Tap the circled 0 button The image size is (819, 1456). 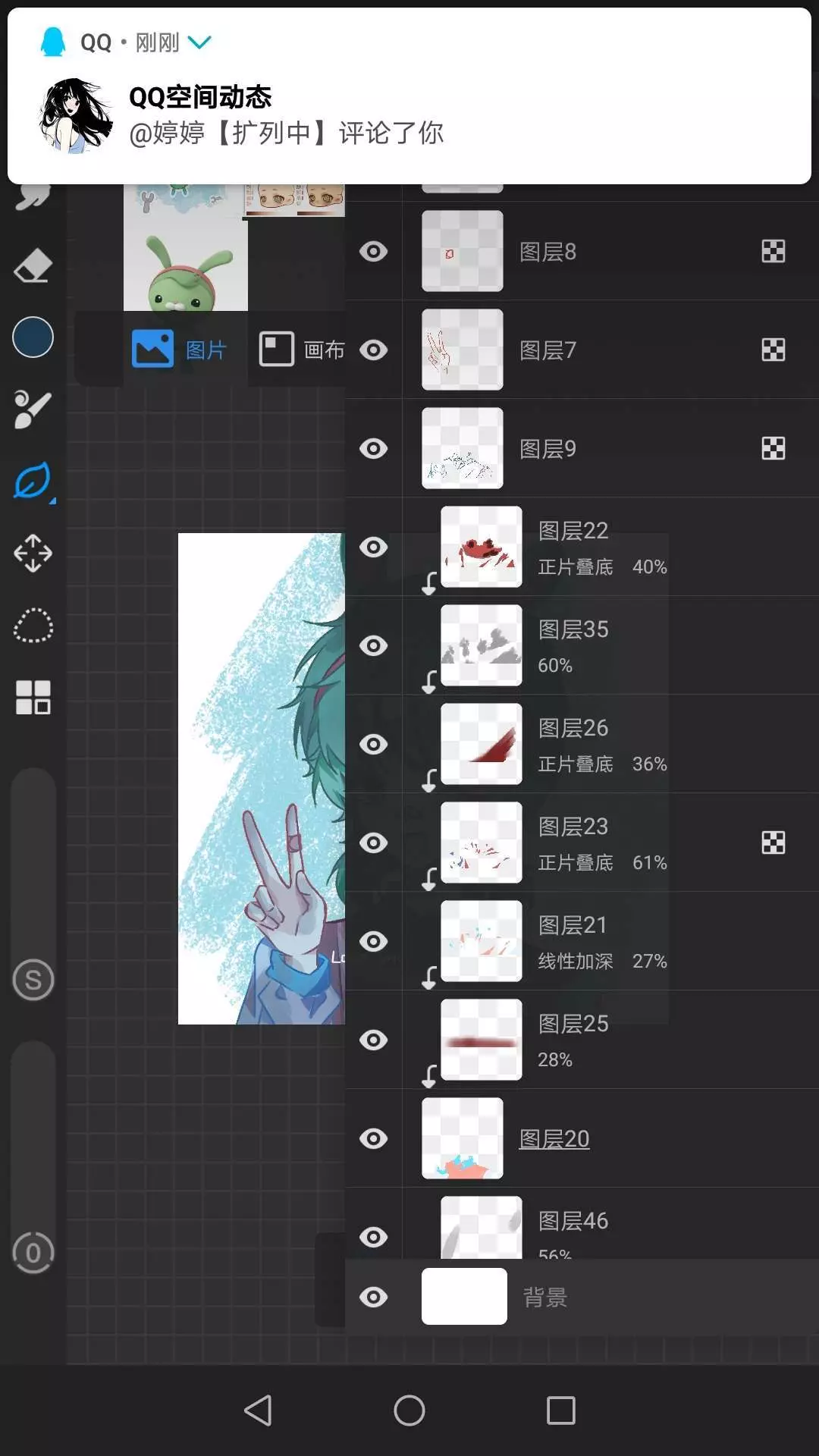tap(33, 1253)
